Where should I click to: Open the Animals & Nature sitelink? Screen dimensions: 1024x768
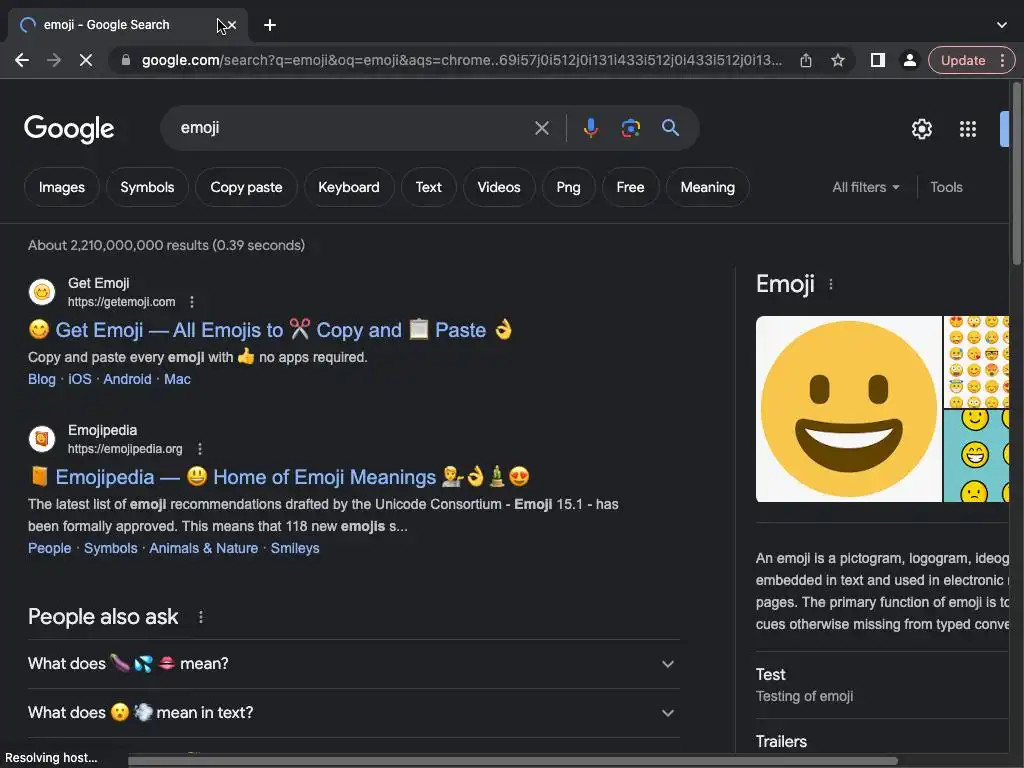click(x=204, y=549)
